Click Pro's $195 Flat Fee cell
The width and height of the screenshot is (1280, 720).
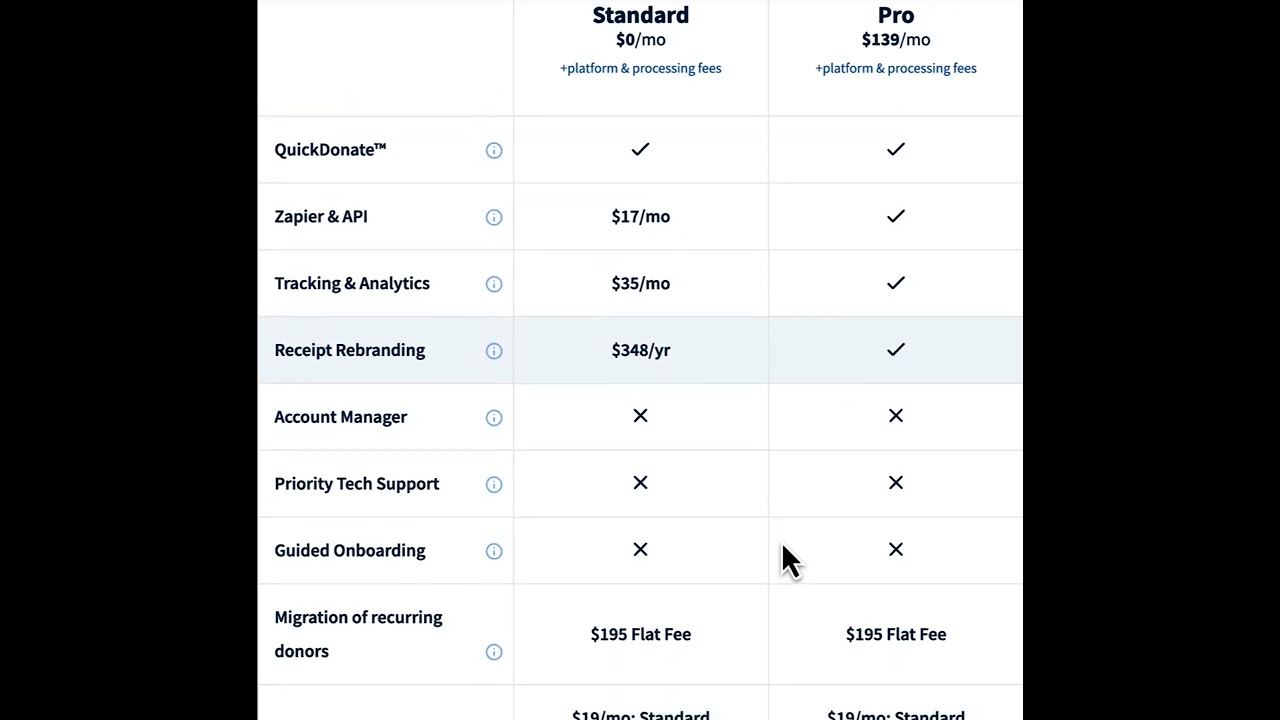[x=896, y=634]
